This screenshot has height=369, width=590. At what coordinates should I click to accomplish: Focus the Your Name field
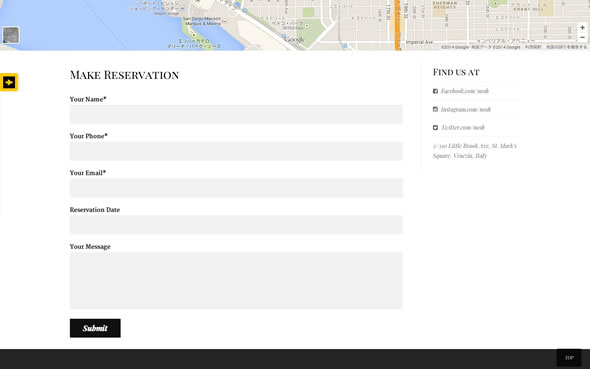(x=236, y=114)
